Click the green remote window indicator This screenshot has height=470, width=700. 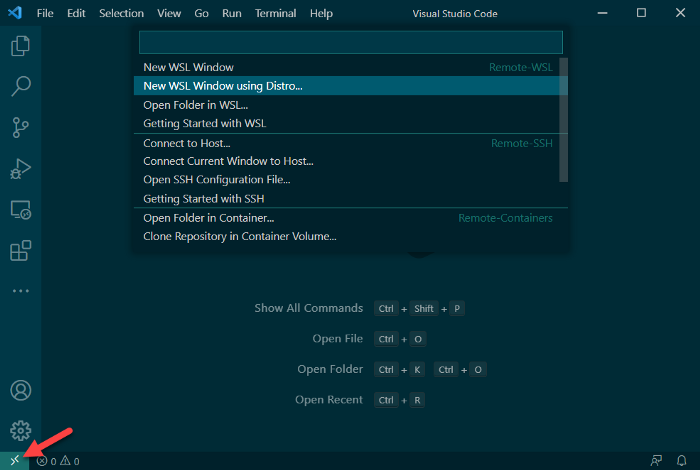point(14,461)
